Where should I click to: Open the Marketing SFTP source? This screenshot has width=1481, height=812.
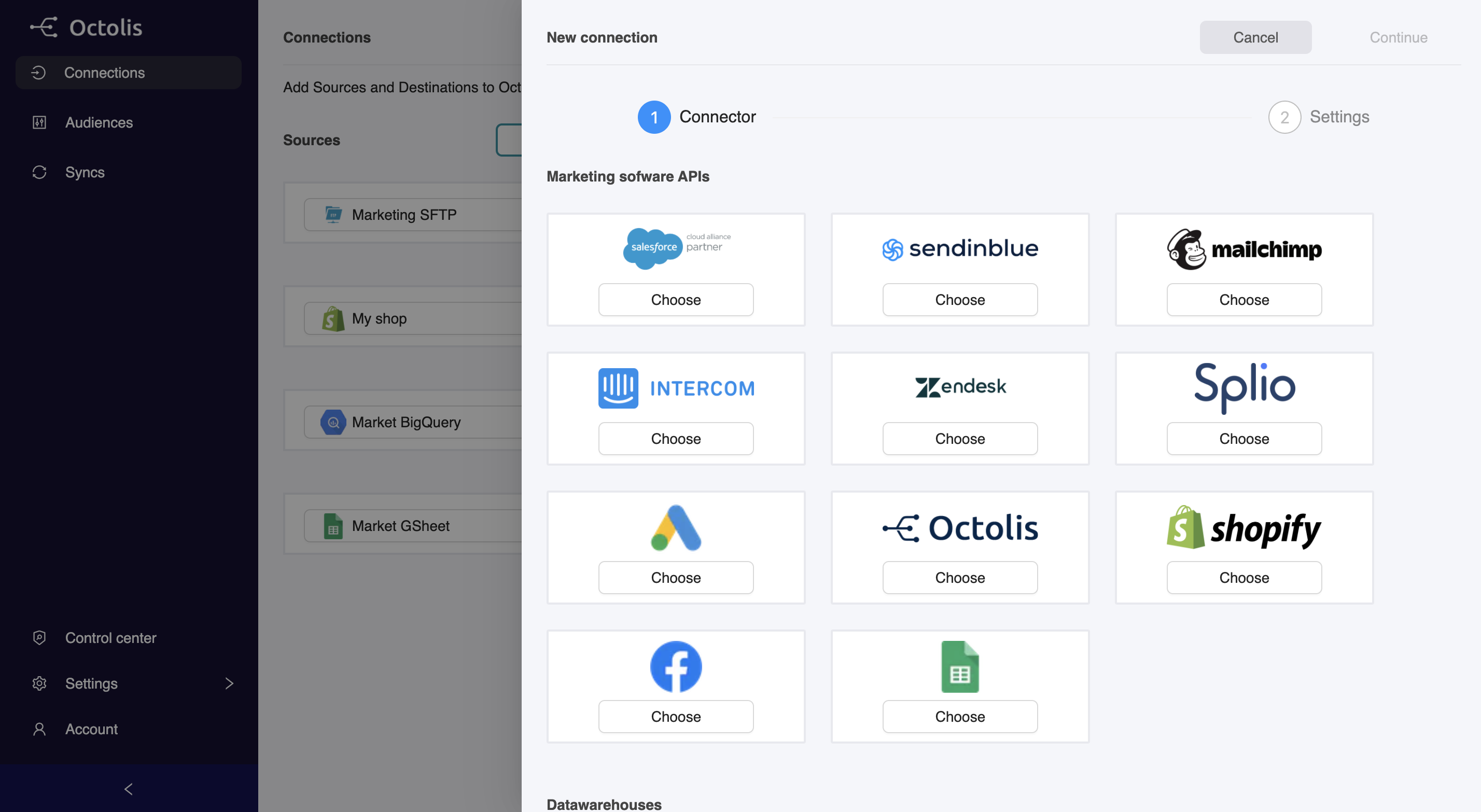point(413,215)
